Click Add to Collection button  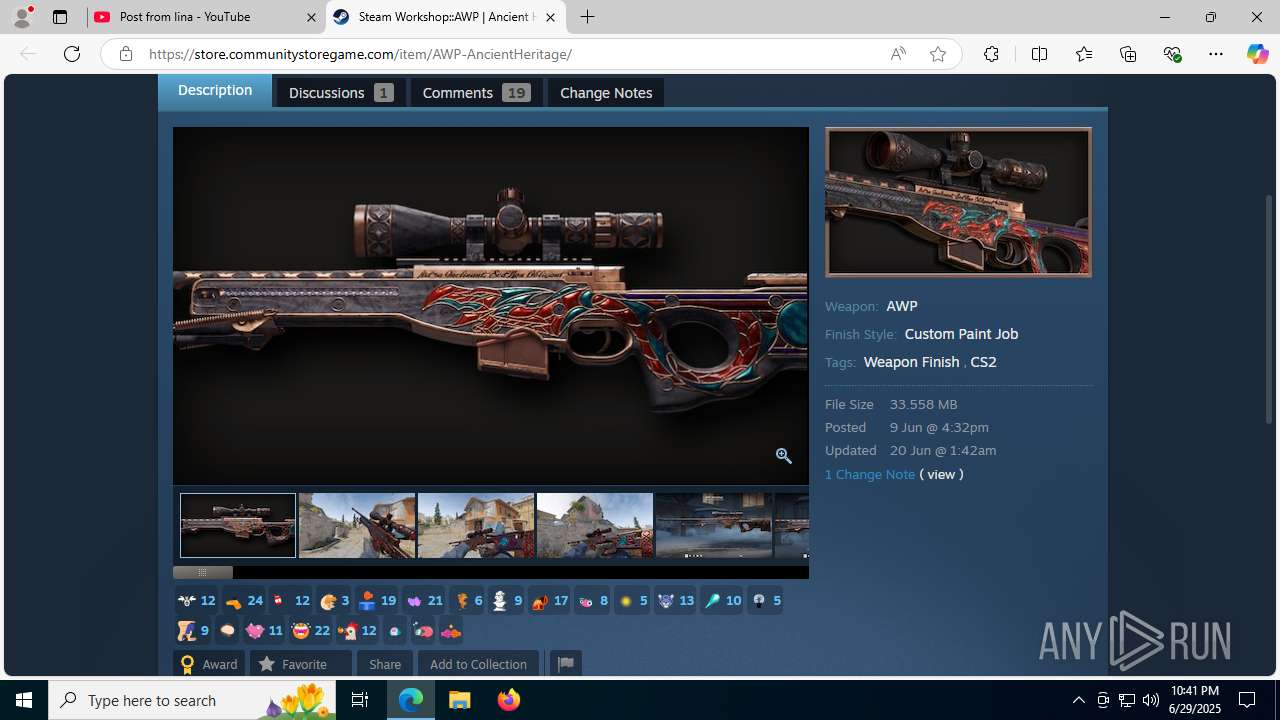pyautogui.click(x=478, y=664)
